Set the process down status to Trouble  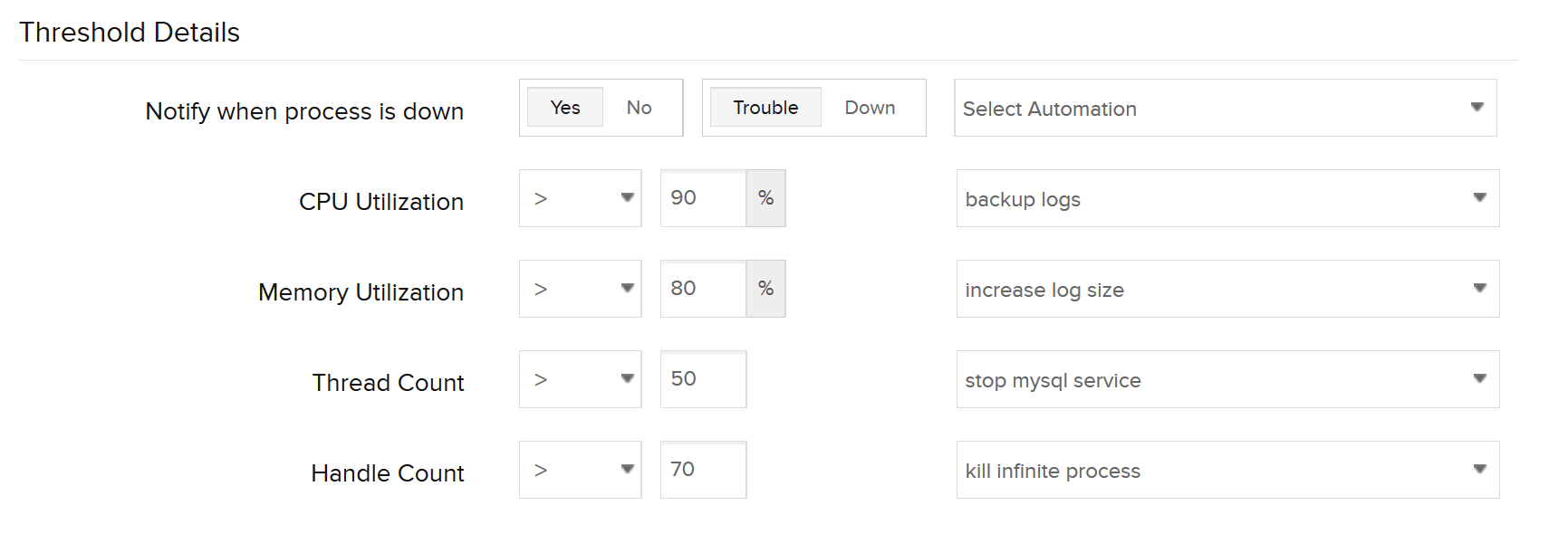(765, 108)
